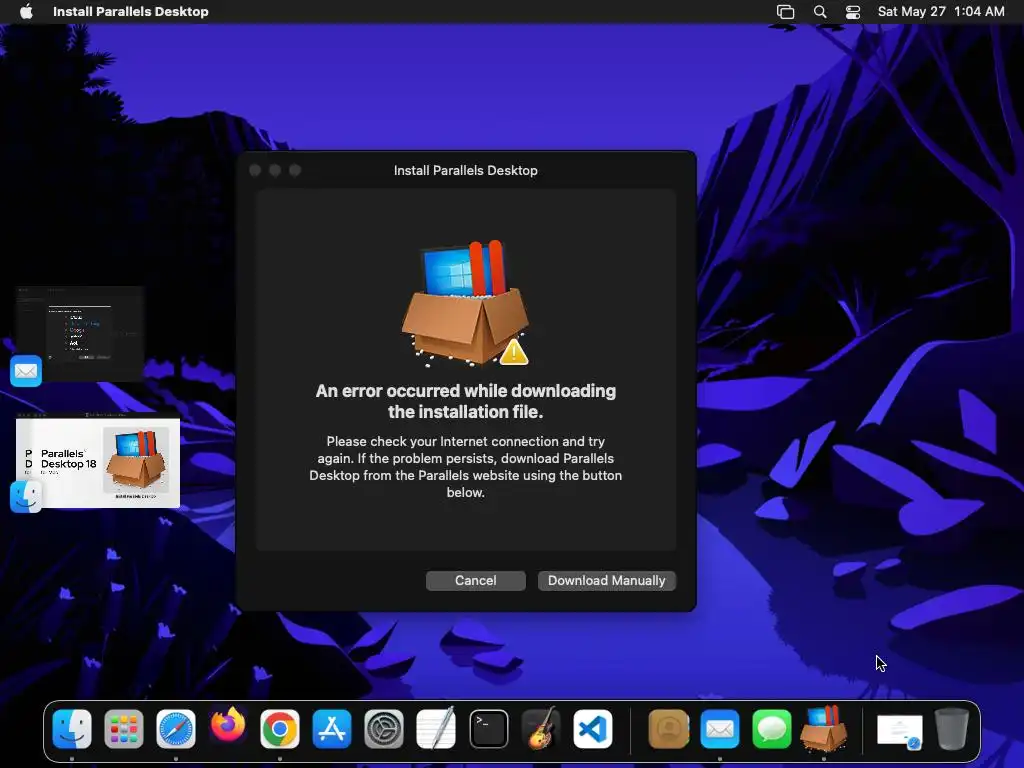Launch Safari from the Dock
The height and width of the screenshot is (768, 1024).
coord(176,729)
